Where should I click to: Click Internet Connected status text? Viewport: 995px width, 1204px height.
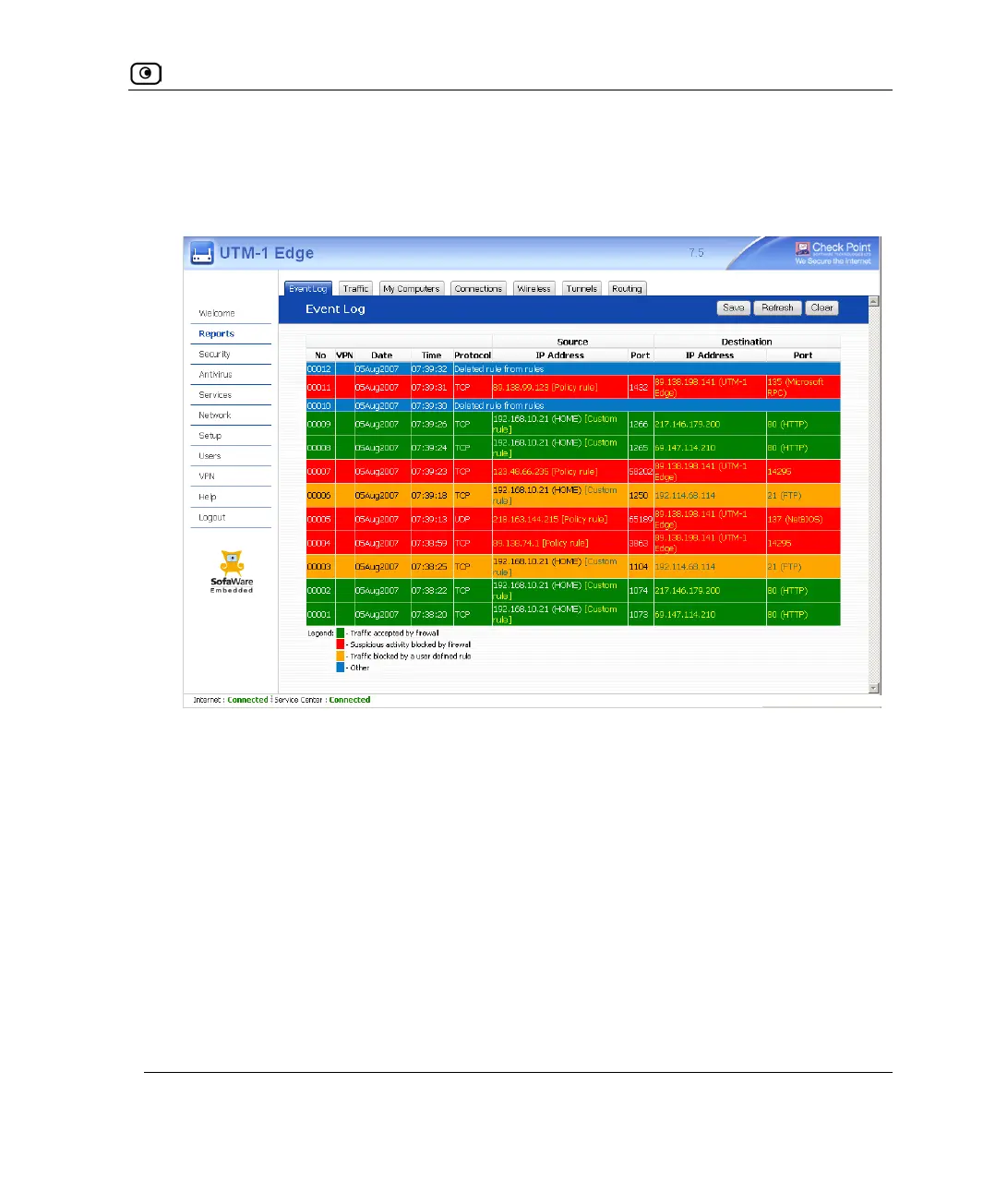coord(231,700)
